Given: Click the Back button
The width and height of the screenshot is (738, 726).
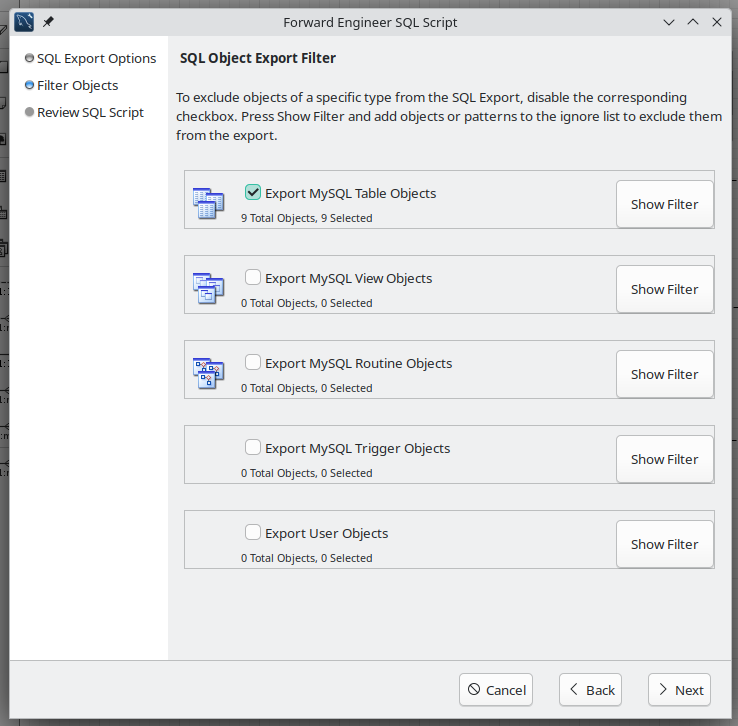Looking at the screenshot, I should pos(590,690).
